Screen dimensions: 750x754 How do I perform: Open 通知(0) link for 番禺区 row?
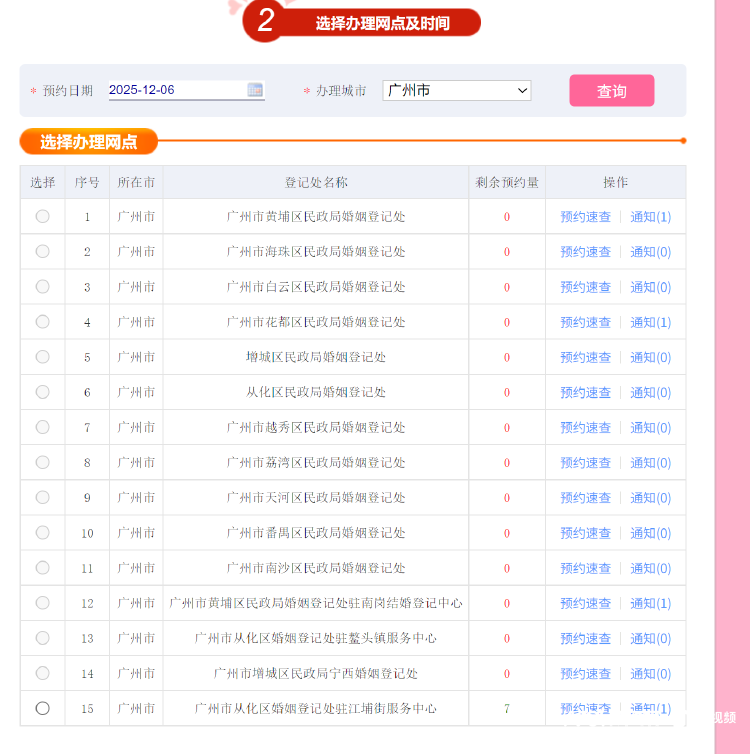[x=650, y=533]
